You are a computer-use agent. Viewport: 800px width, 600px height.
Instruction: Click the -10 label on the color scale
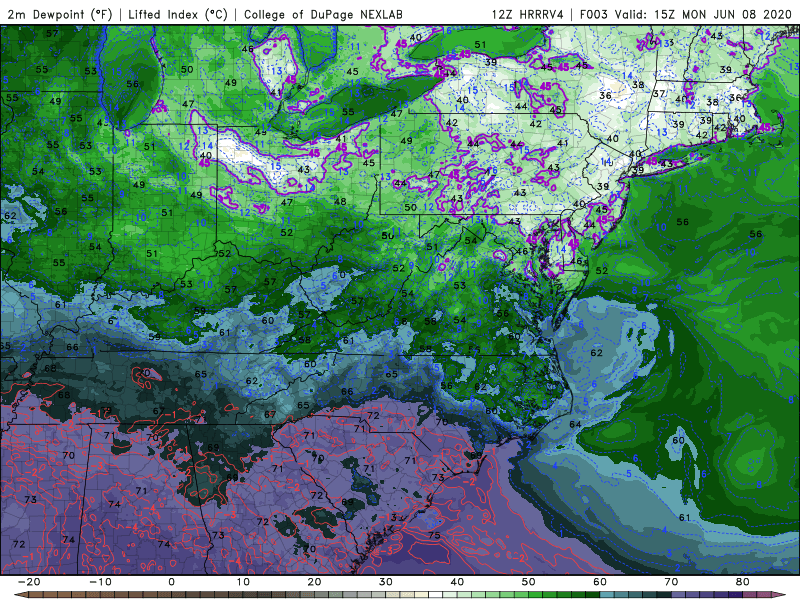pos(100,582)
